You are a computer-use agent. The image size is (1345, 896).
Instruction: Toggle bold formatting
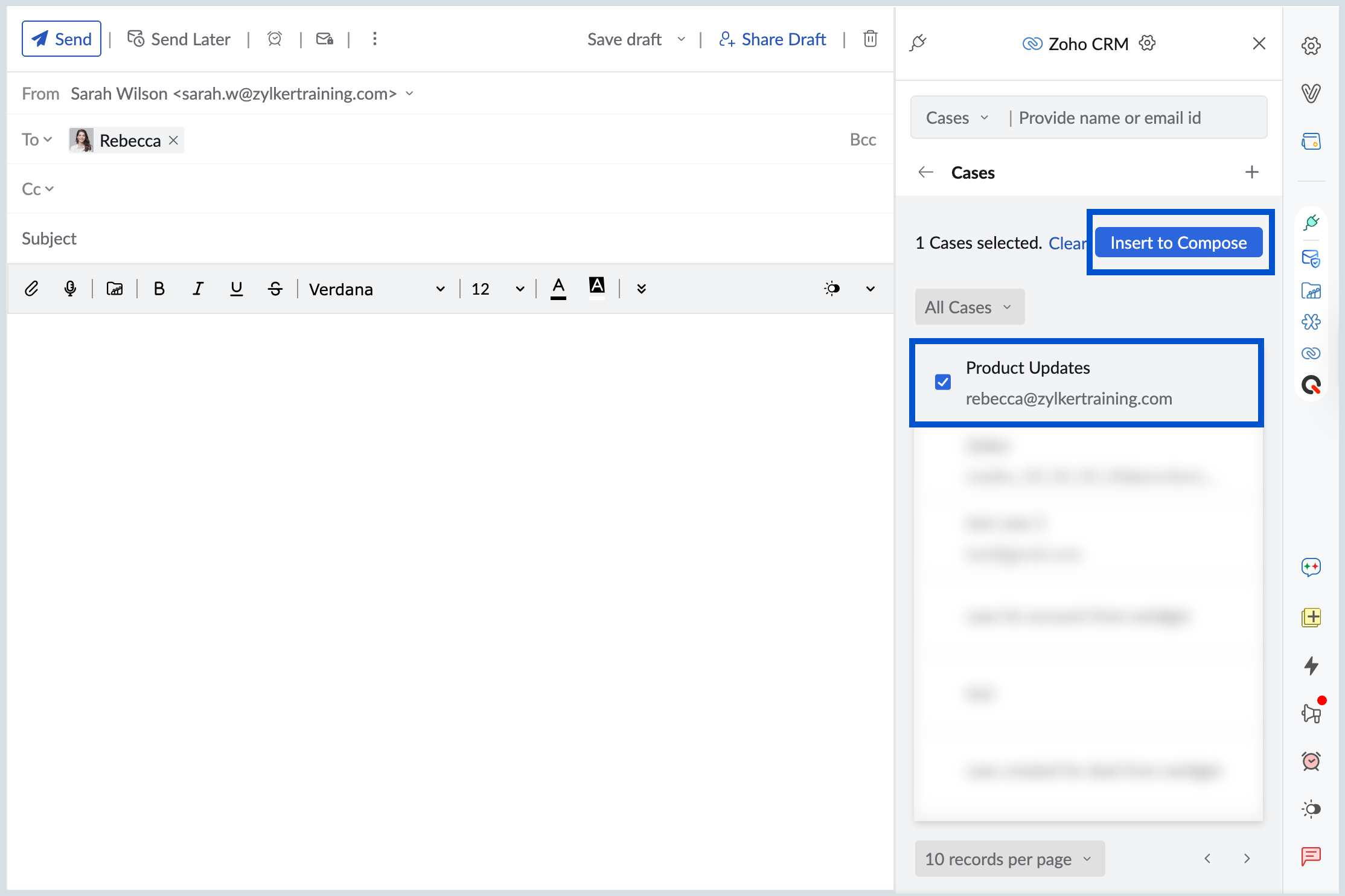(x=159, y=289)
